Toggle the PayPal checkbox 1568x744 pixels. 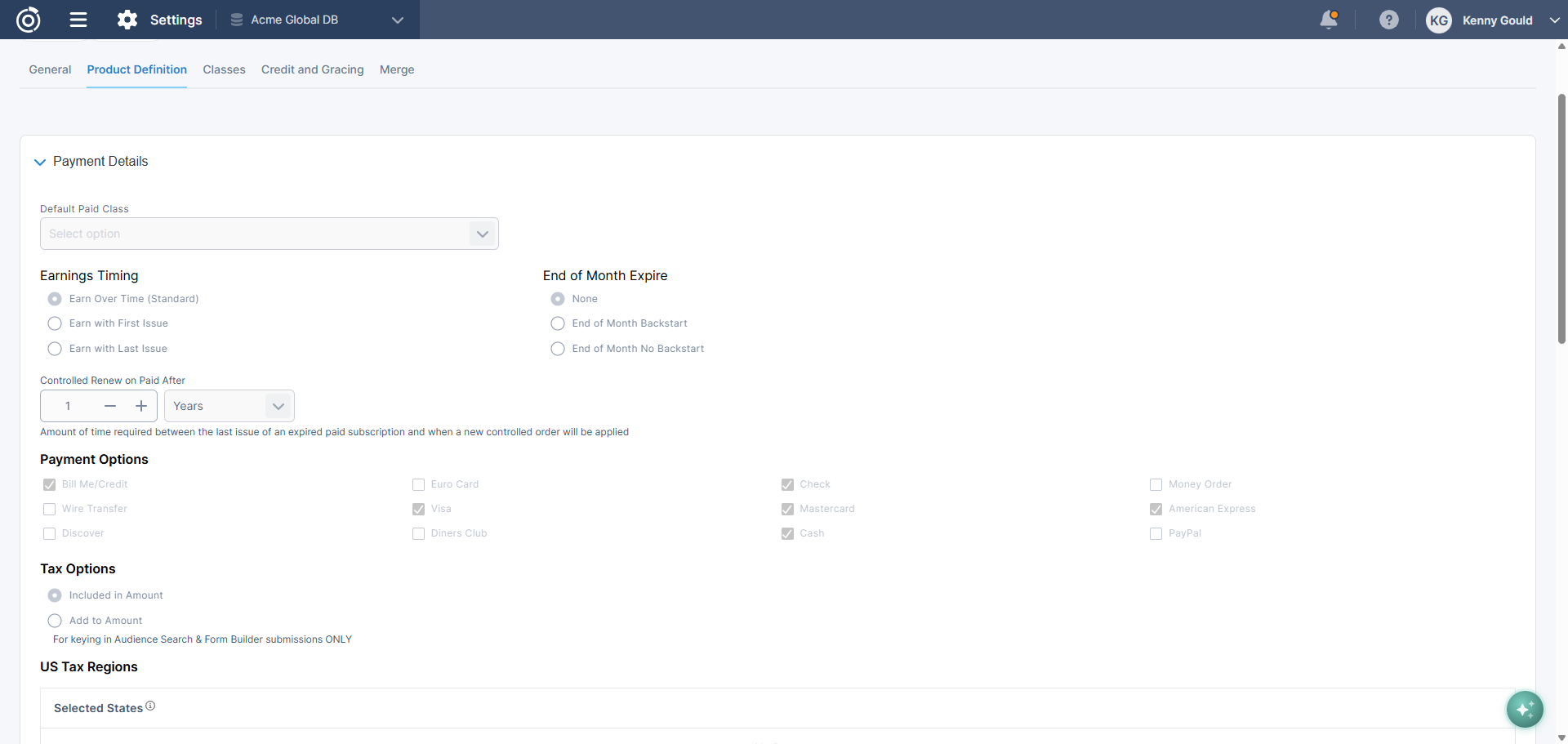pyautogui.click(x=1156, y=533)
